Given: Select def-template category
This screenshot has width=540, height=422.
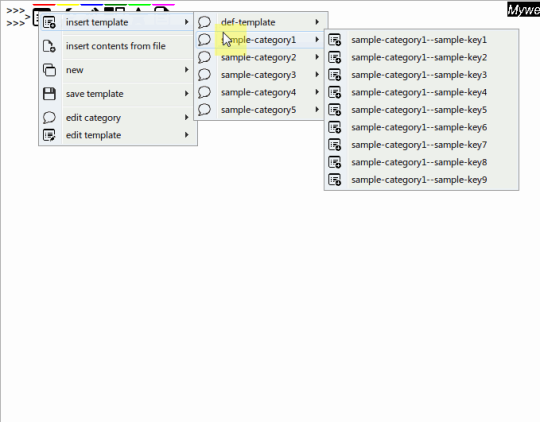Looking at the screenshot, I should 260,22.
